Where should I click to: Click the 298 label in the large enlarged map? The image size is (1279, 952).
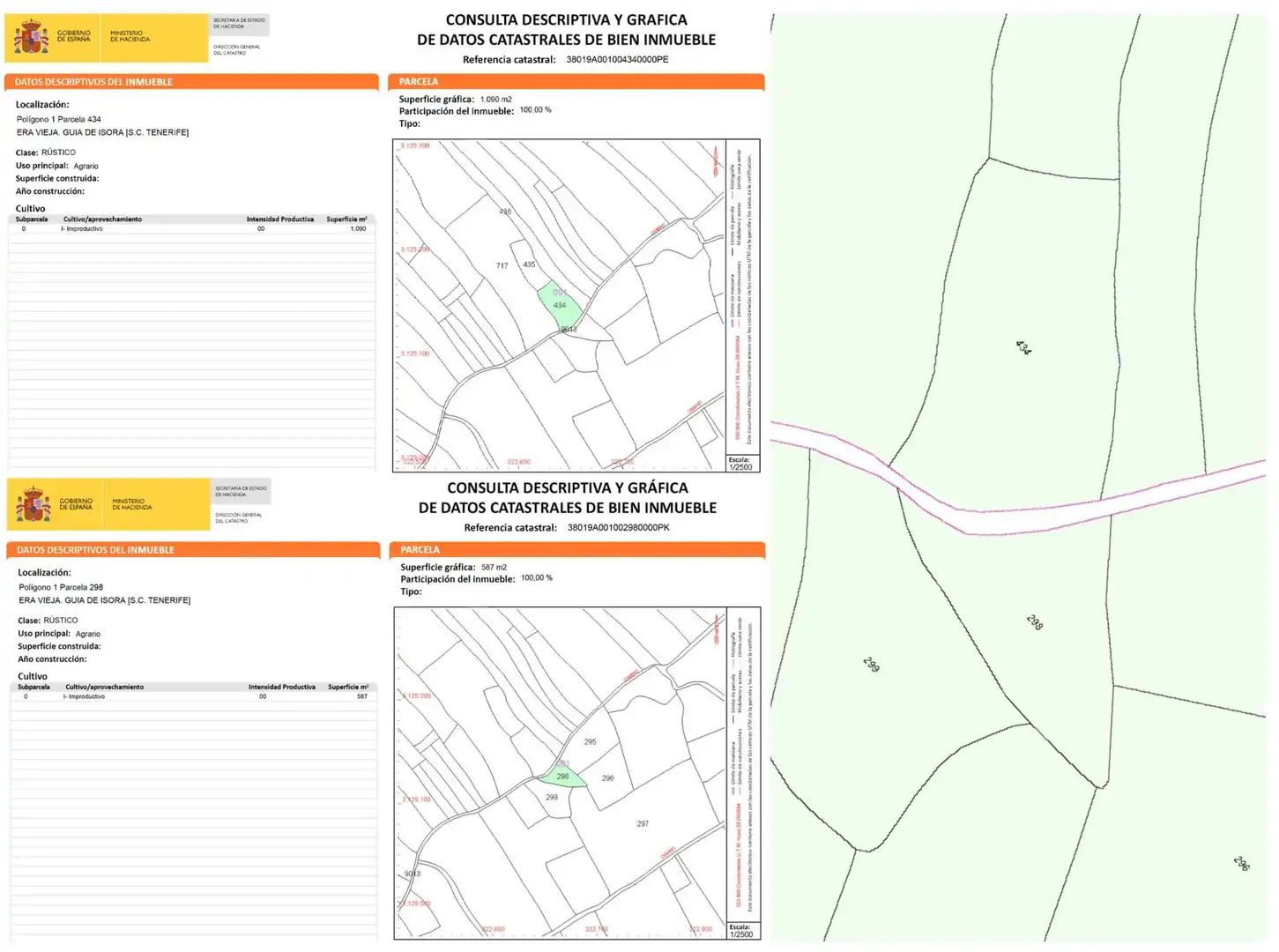pyautogui.click(x=1035, y=622)
